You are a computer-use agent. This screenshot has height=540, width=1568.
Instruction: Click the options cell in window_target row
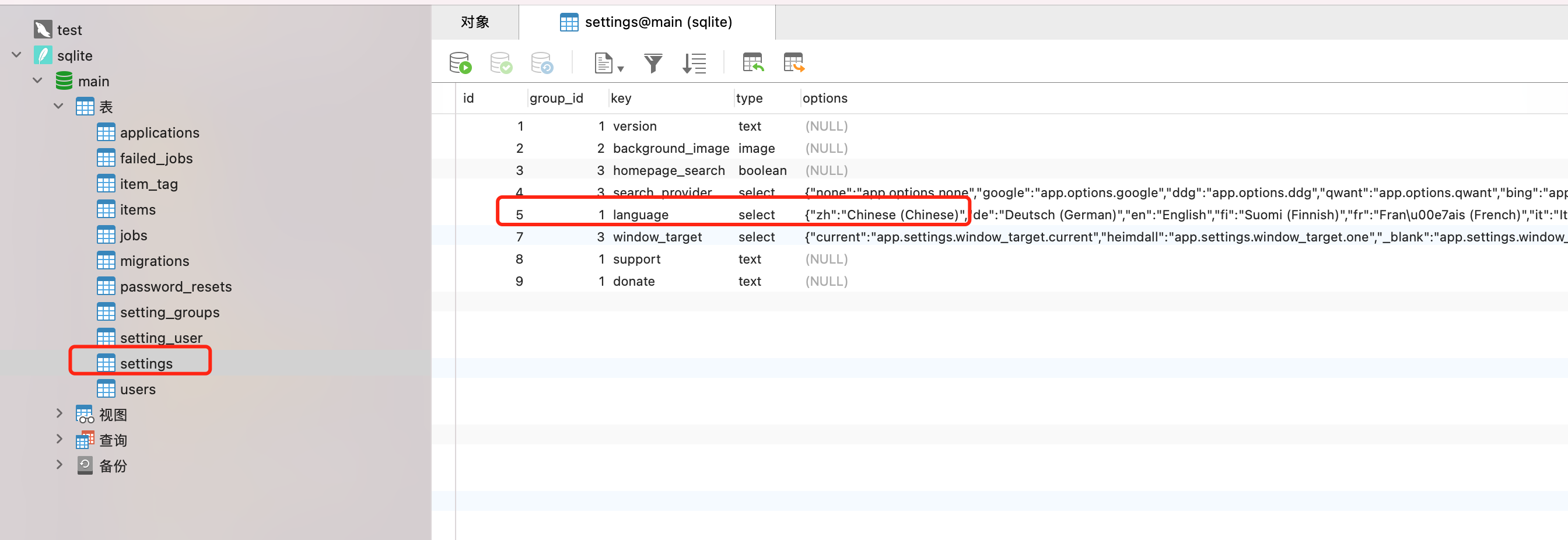(x=1184, y=236)
